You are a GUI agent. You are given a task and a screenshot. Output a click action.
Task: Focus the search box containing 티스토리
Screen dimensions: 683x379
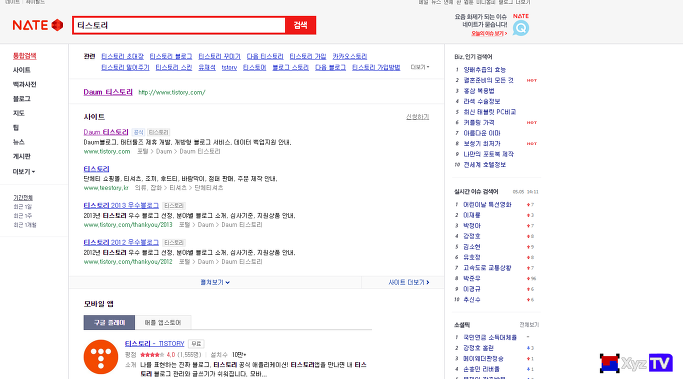179,25
